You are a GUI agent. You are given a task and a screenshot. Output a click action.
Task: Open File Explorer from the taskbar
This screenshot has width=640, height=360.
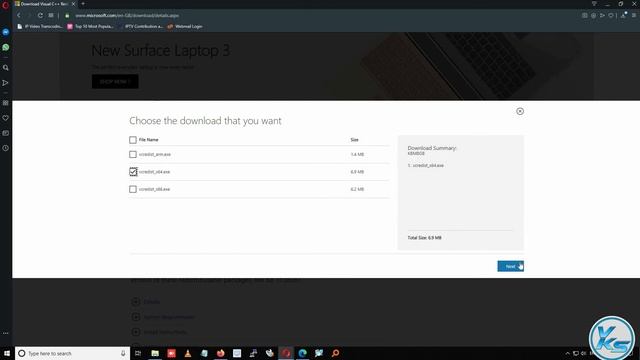(x=155, y=353)
